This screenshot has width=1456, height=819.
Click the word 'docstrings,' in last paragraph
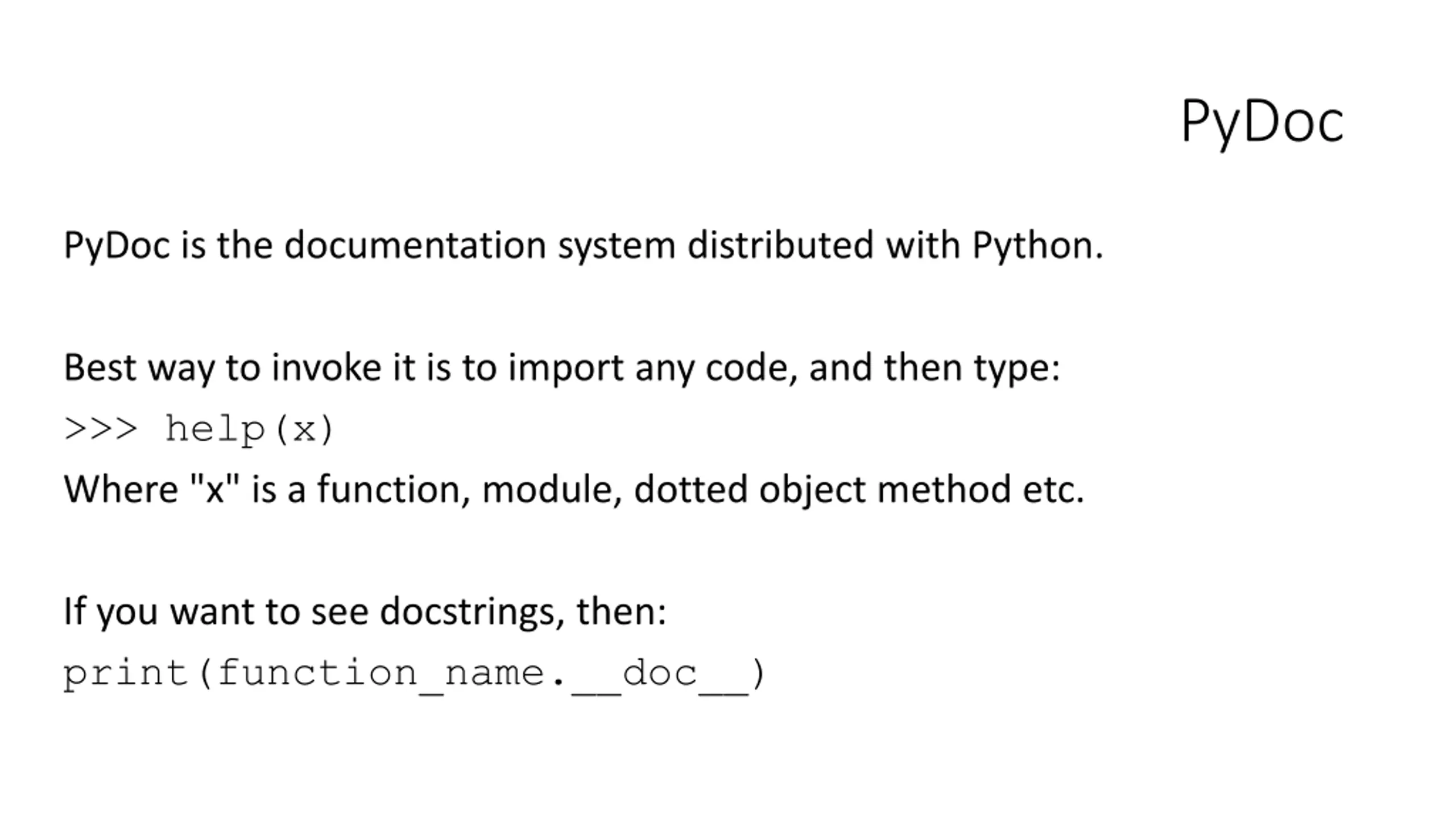(x=473, y=613)
